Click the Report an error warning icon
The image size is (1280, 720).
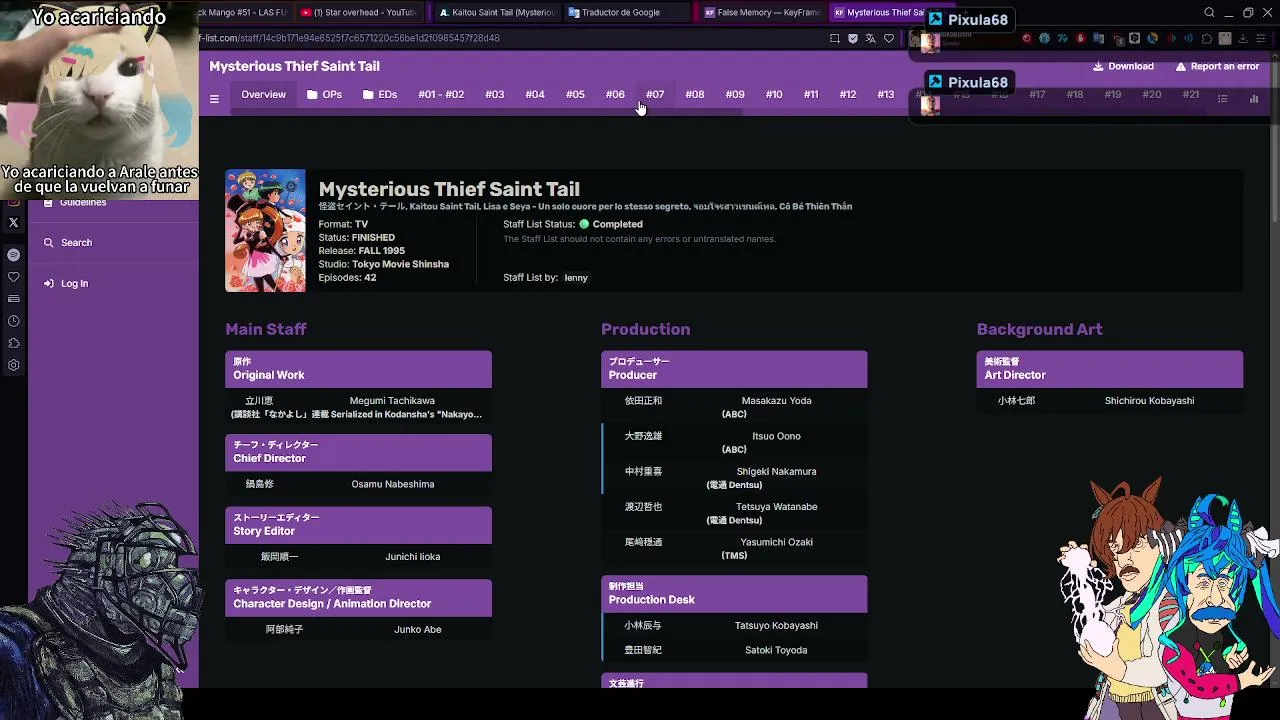tap(1181, 66)
